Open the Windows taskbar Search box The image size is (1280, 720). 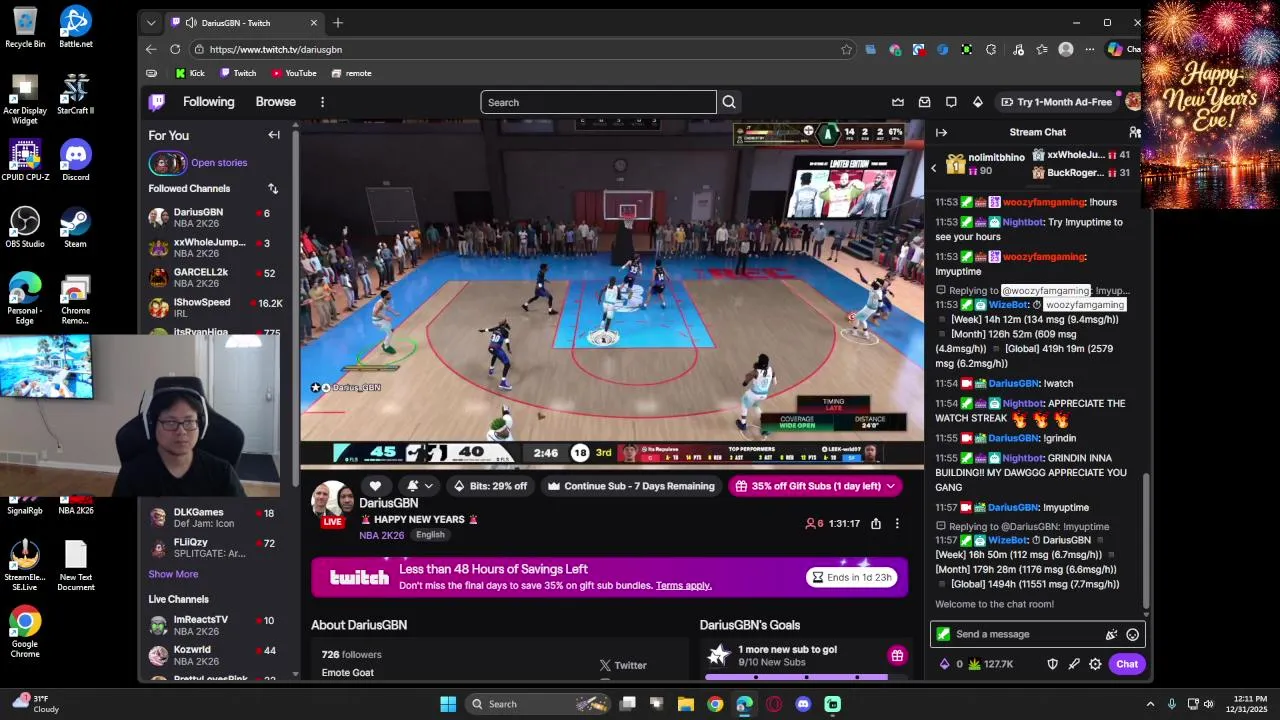[538, 704]
